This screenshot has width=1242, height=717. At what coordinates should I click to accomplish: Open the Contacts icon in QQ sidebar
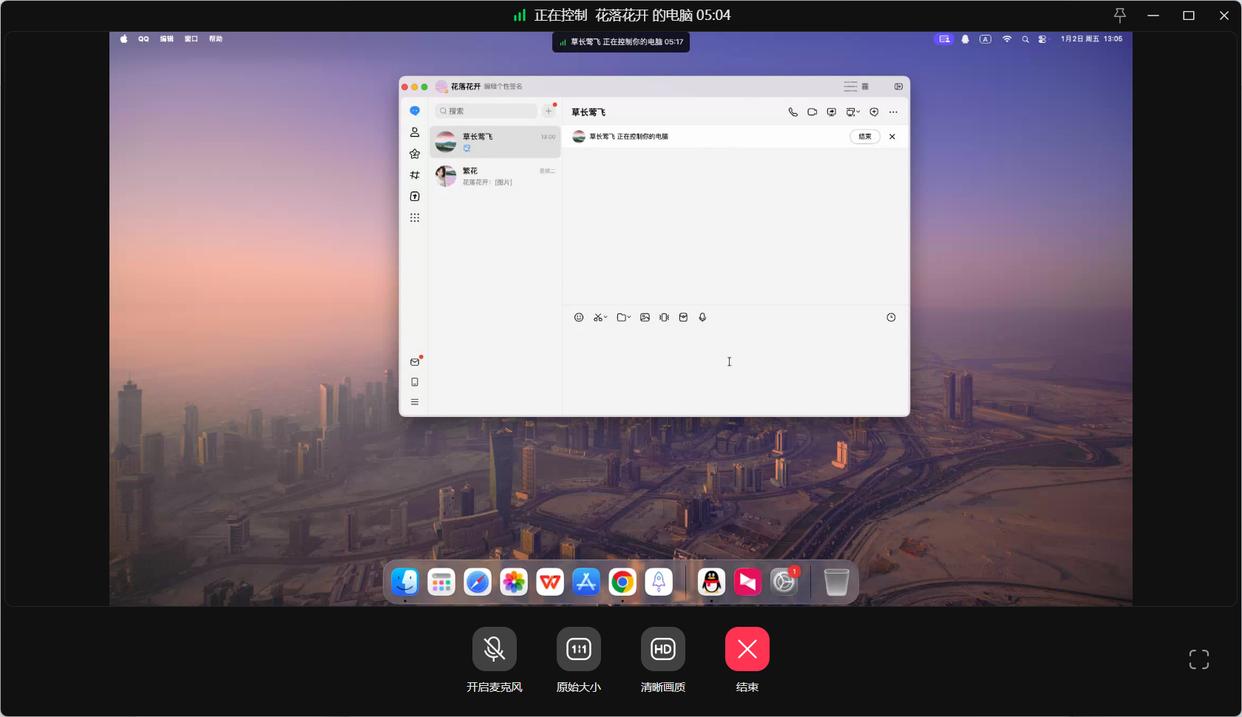click(414, 132)
